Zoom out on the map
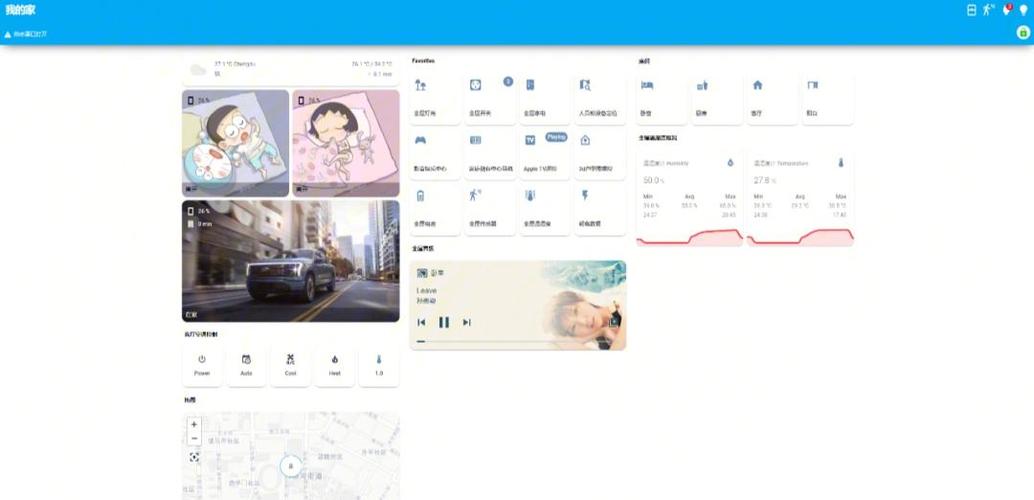This screenshot has width=1034, height=500. point(194,438)
